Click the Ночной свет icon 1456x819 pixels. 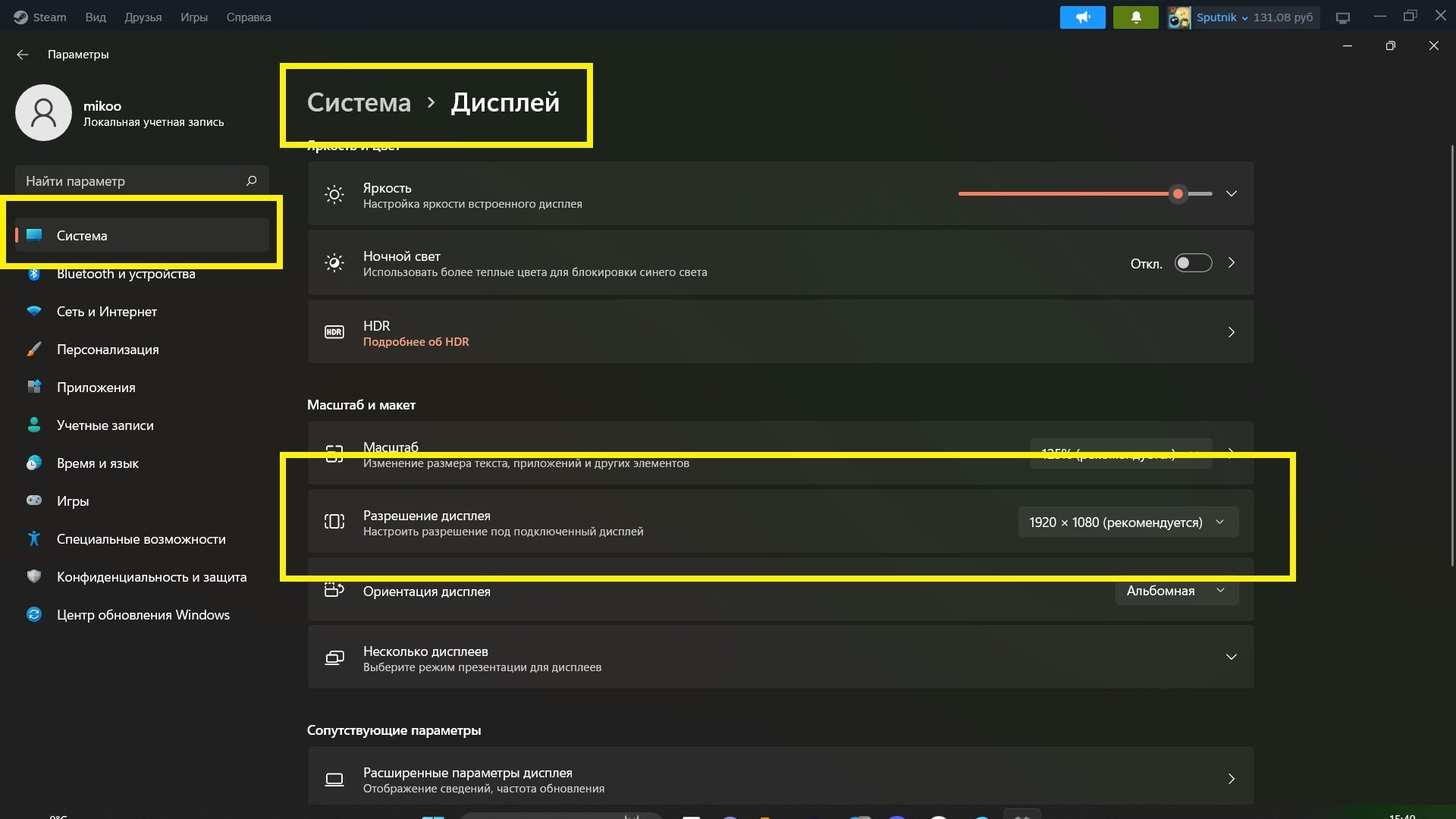[x=334, y=263]
